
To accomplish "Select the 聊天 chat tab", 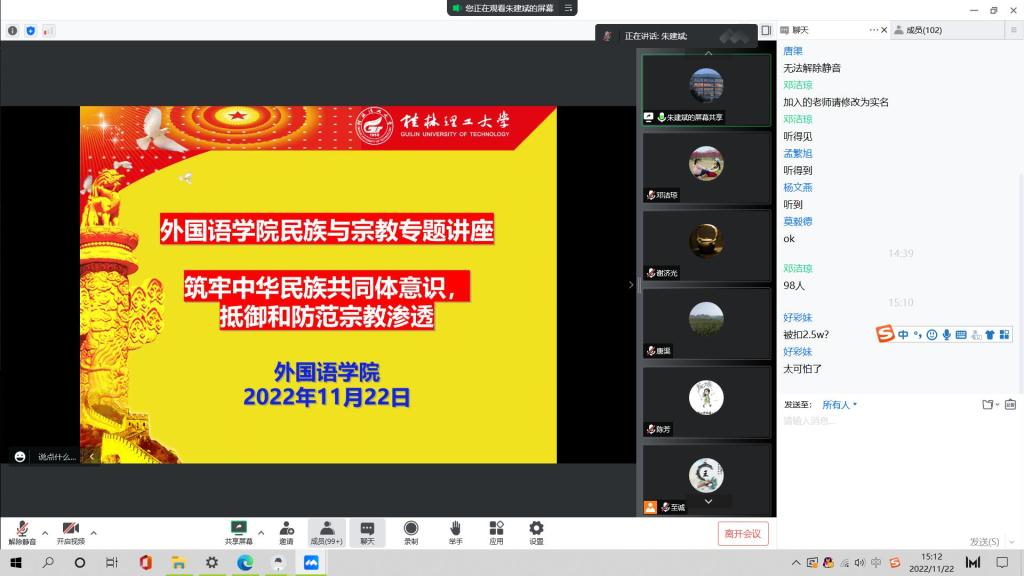I will pyautogui.click(x=800, y=31).
